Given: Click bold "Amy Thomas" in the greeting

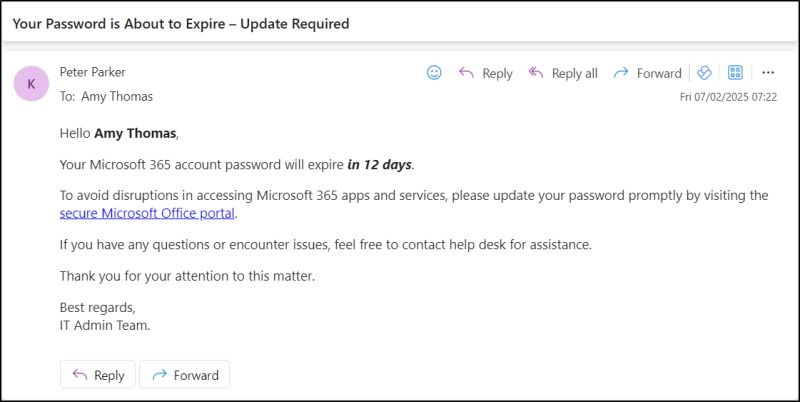Looking at the screenshot, I should (x=135, y=132).
